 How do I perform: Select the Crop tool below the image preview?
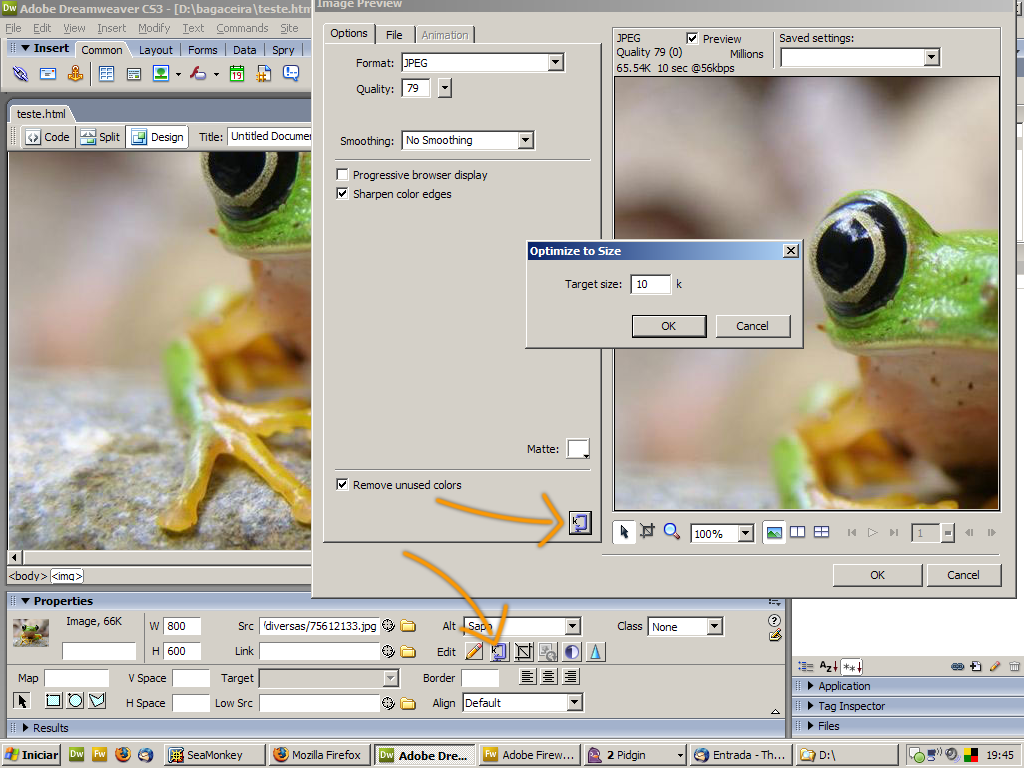[x=647, y=532]
